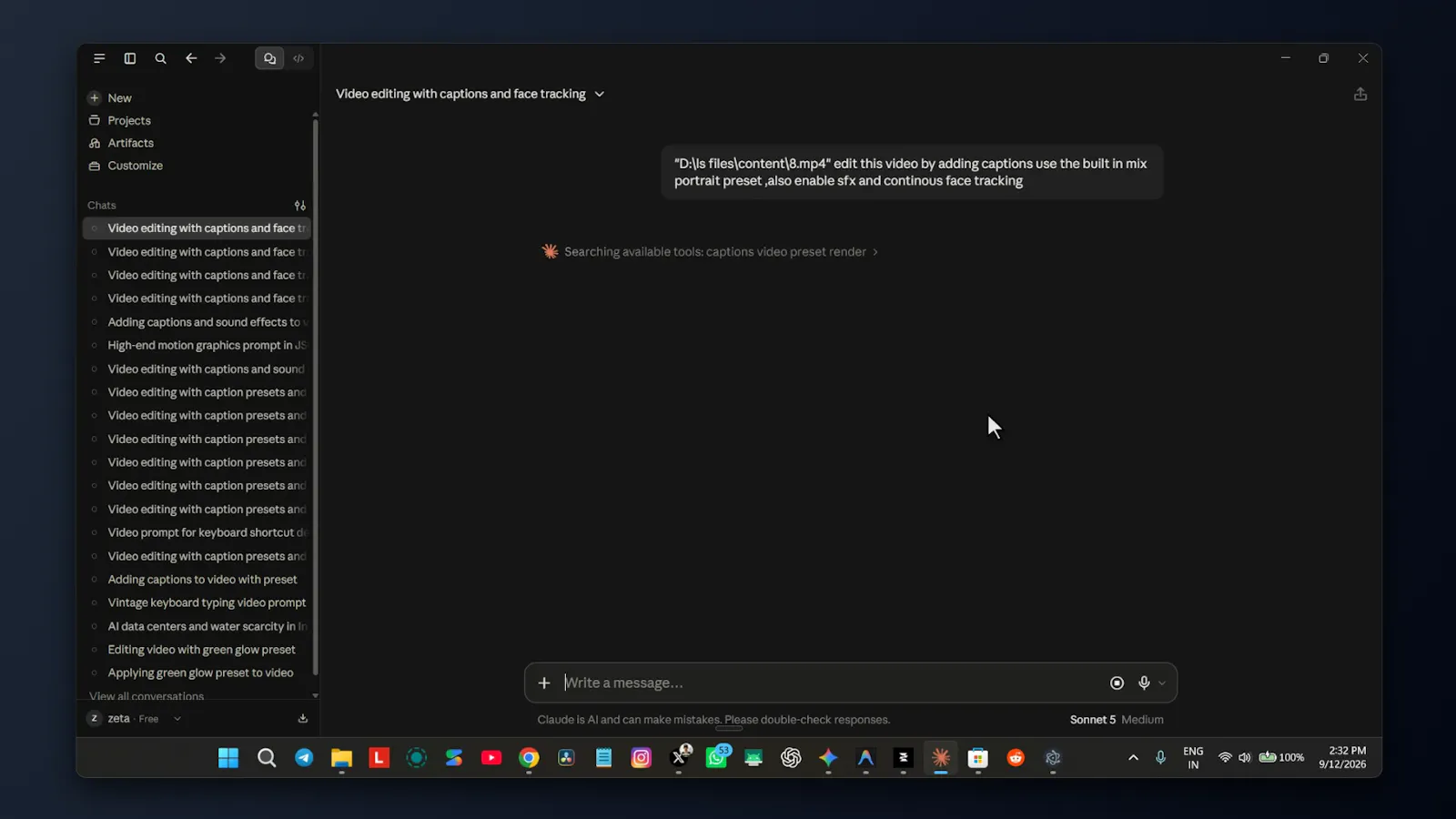Go back with the left arrow
The width and height of the screenshot is (1456, 819).
(191, 58)
